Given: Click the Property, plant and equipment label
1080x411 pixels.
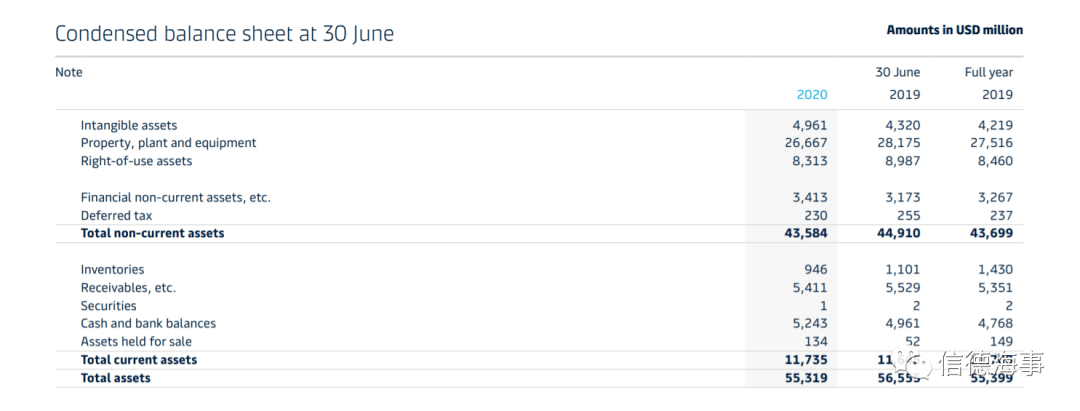Looking at the screenshot, I should (168, 143).
